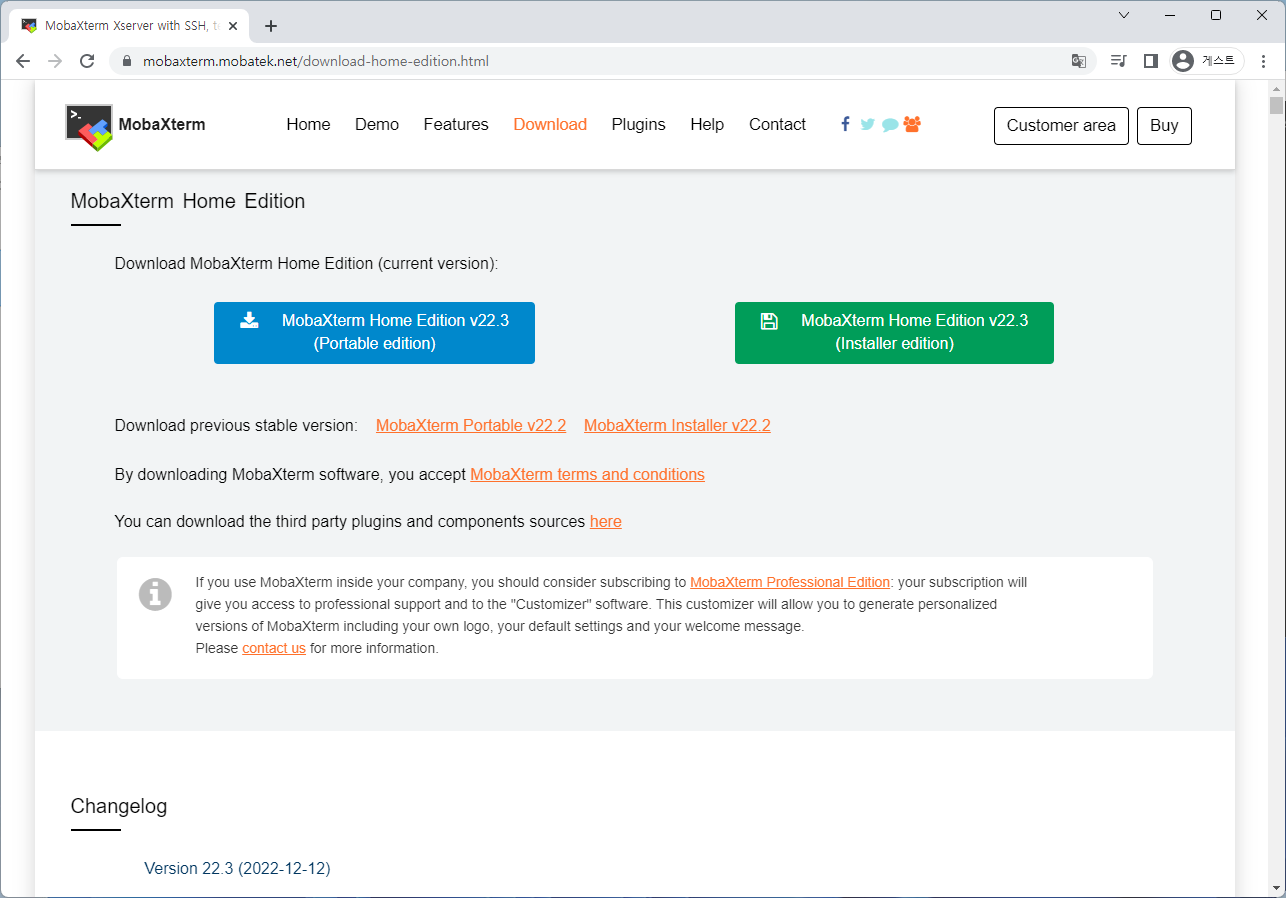This screenshot has height=898, width=1286.
Task: Select the Plugins navigation item
Action: (x=638, y=124)
